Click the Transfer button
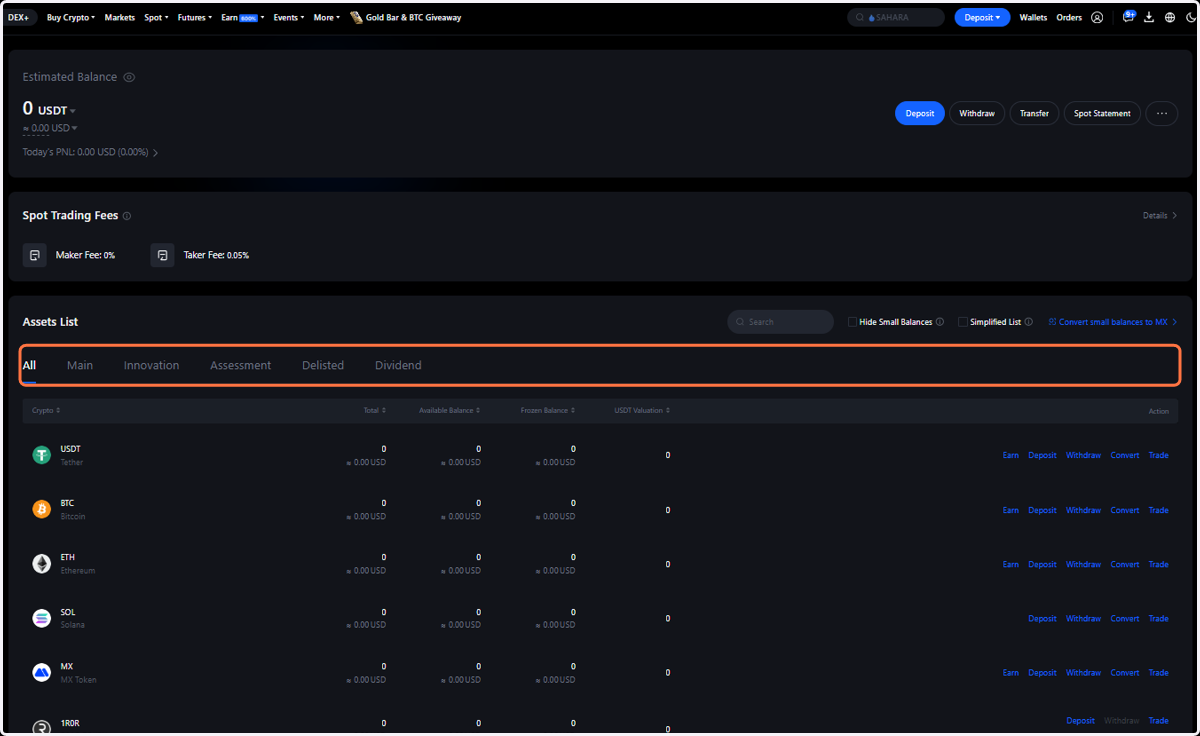The image size is (1200, 736). (x=1034, y=113)
